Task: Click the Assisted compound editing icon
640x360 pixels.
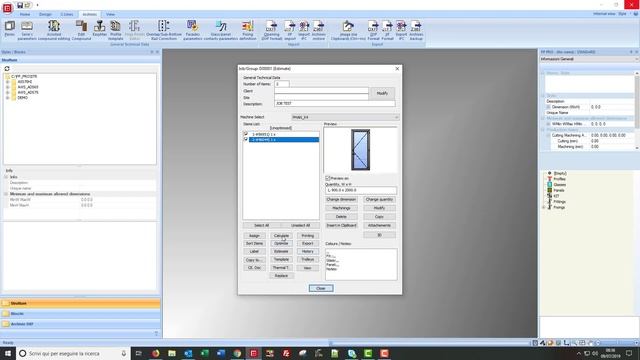Action: [54, 30]
